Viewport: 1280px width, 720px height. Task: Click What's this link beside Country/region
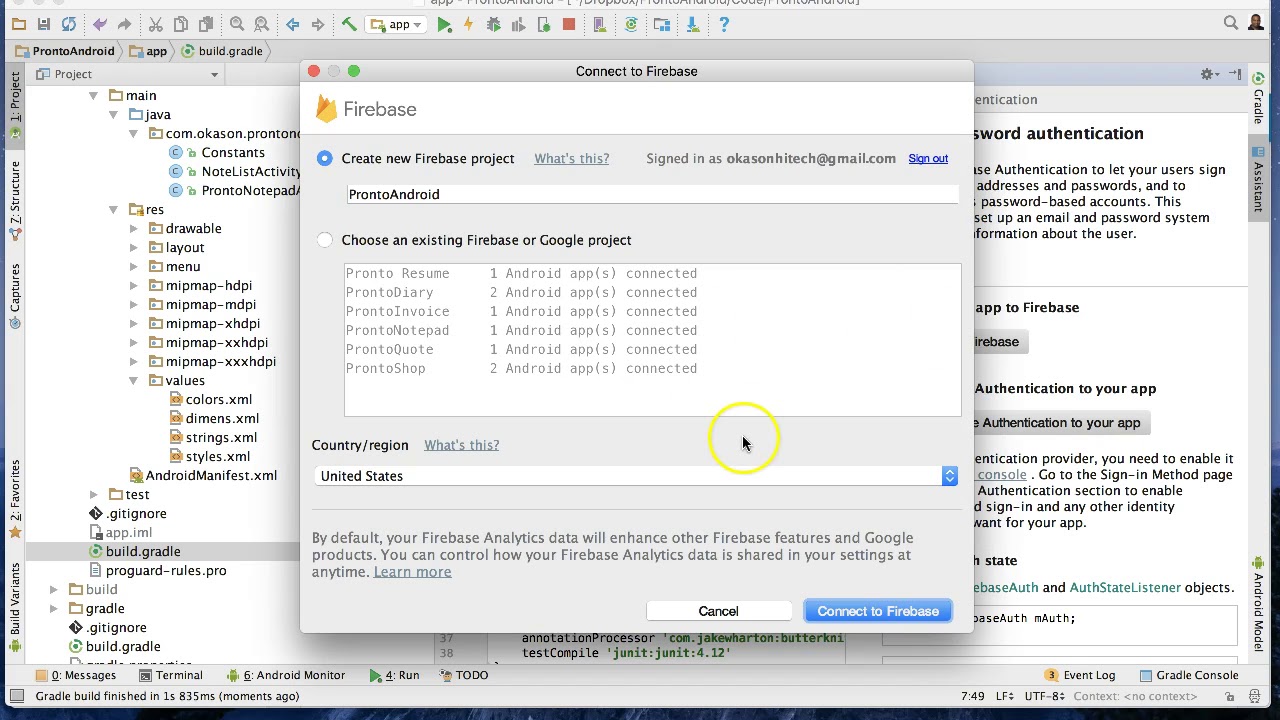tap(461, 445)
